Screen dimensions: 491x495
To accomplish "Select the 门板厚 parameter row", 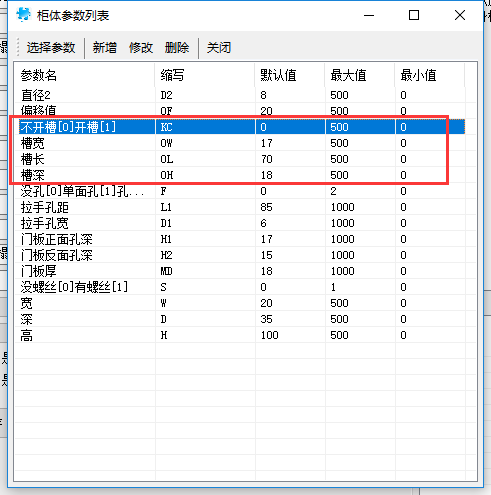I will pos(240,271).
